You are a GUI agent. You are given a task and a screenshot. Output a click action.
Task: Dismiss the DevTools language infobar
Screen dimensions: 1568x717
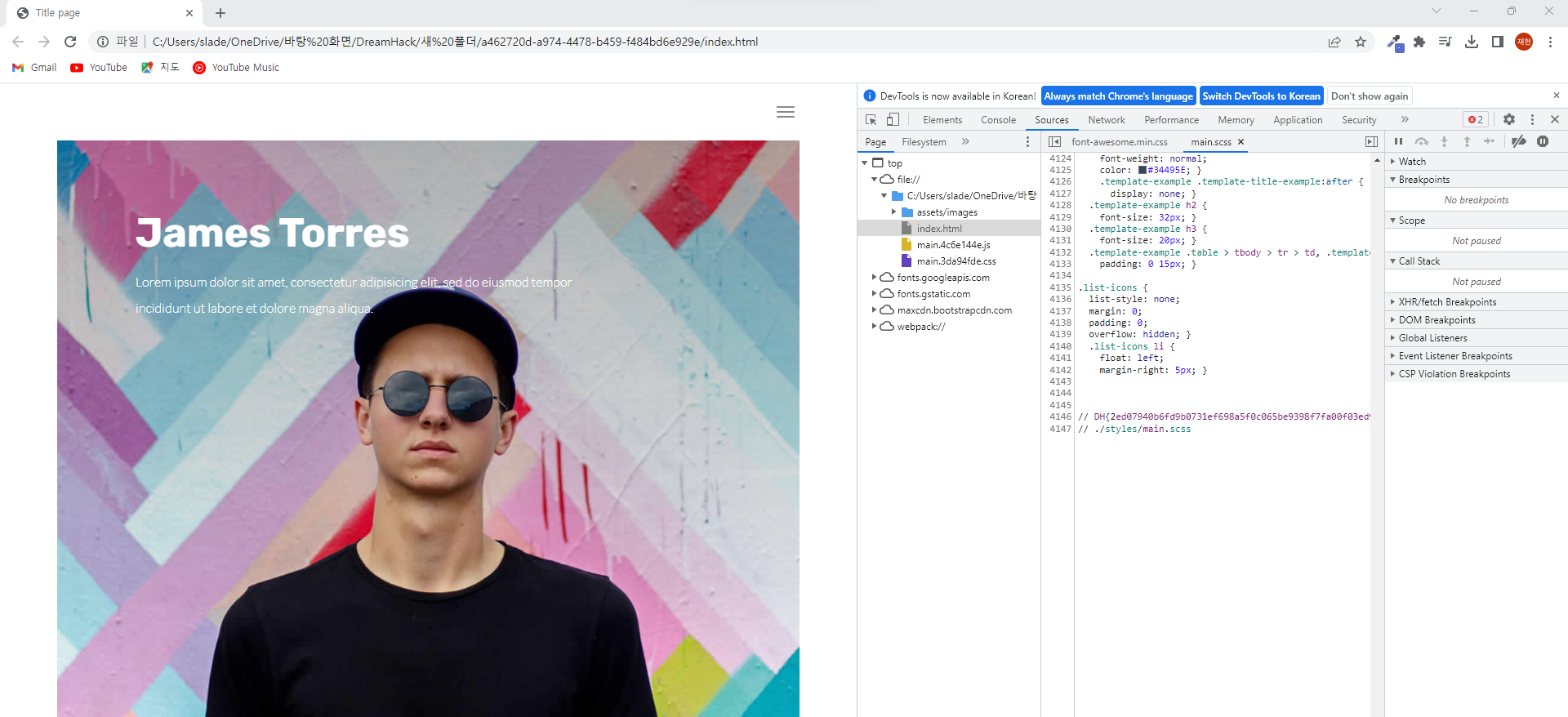pyautogui.click(x=1556, y=96)
